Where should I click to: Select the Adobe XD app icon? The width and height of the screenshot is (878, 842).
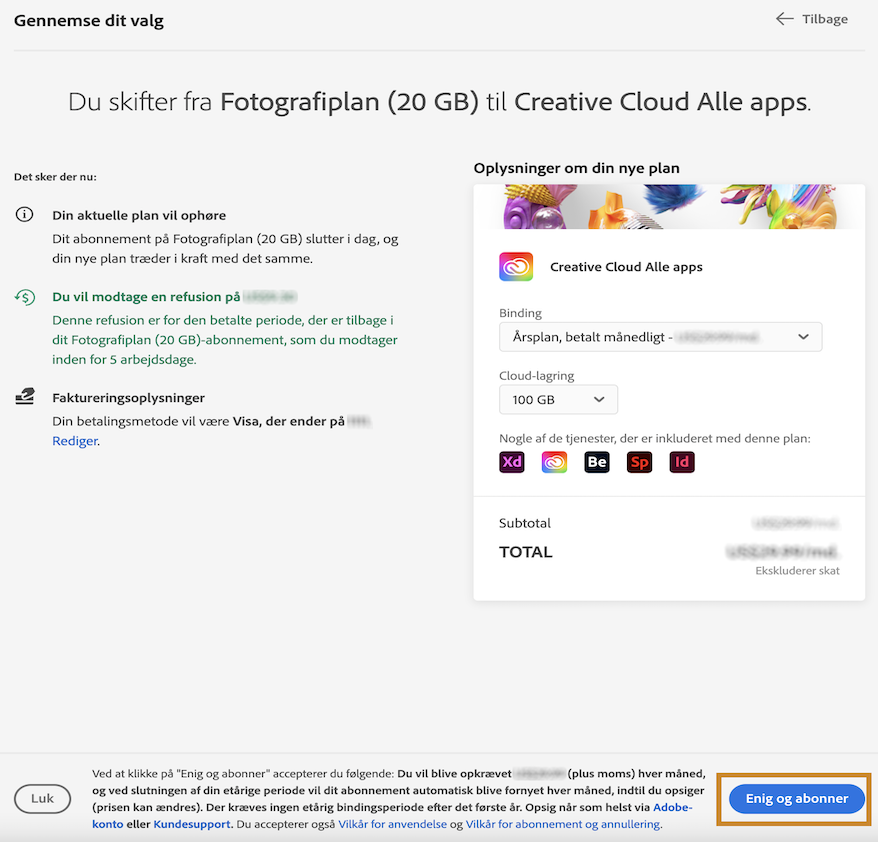click(x=511, y=462)
